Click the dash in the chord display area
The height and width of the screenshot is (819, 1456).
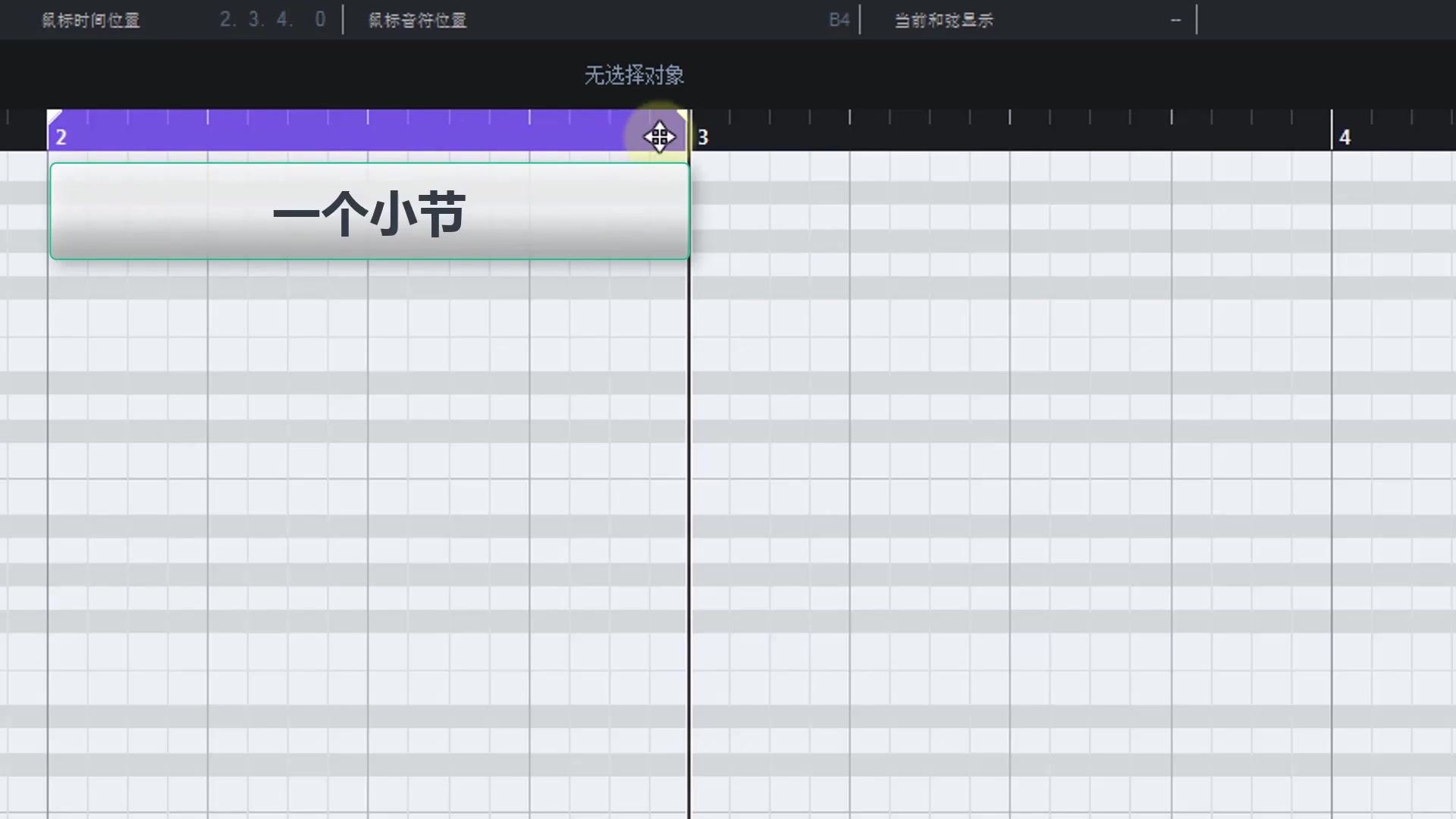coord(1175,20)
